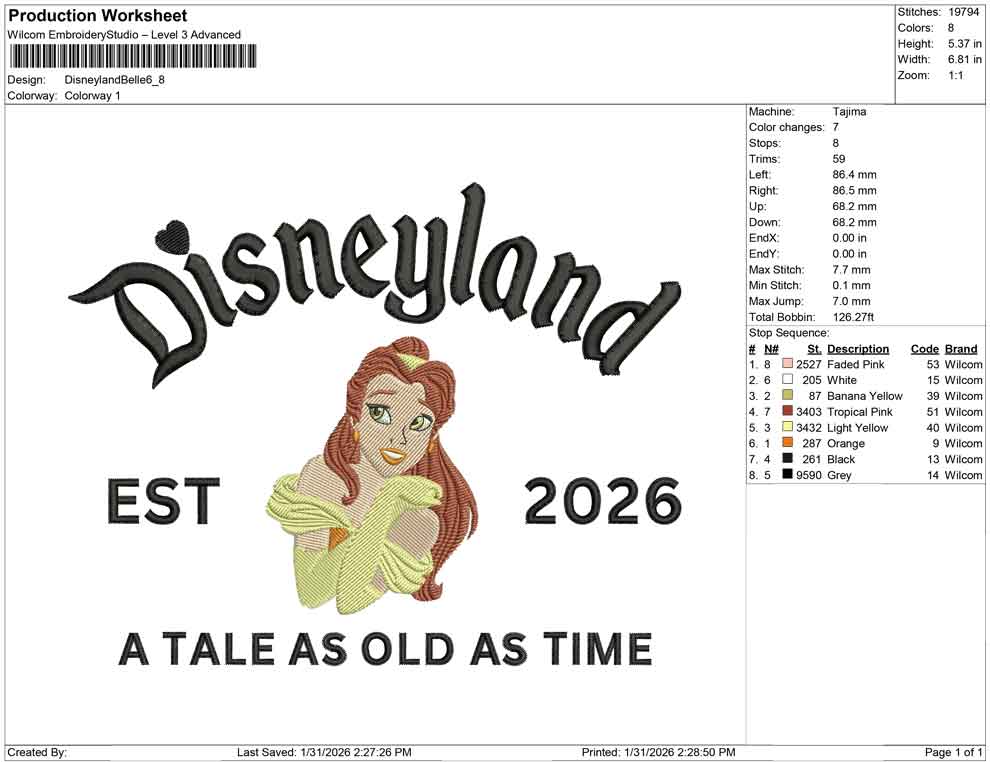The height and width of the screenshot is (762, 990).
Task: Select design name 'DisneylandBelle6_8'
Action: pos(114,80)
